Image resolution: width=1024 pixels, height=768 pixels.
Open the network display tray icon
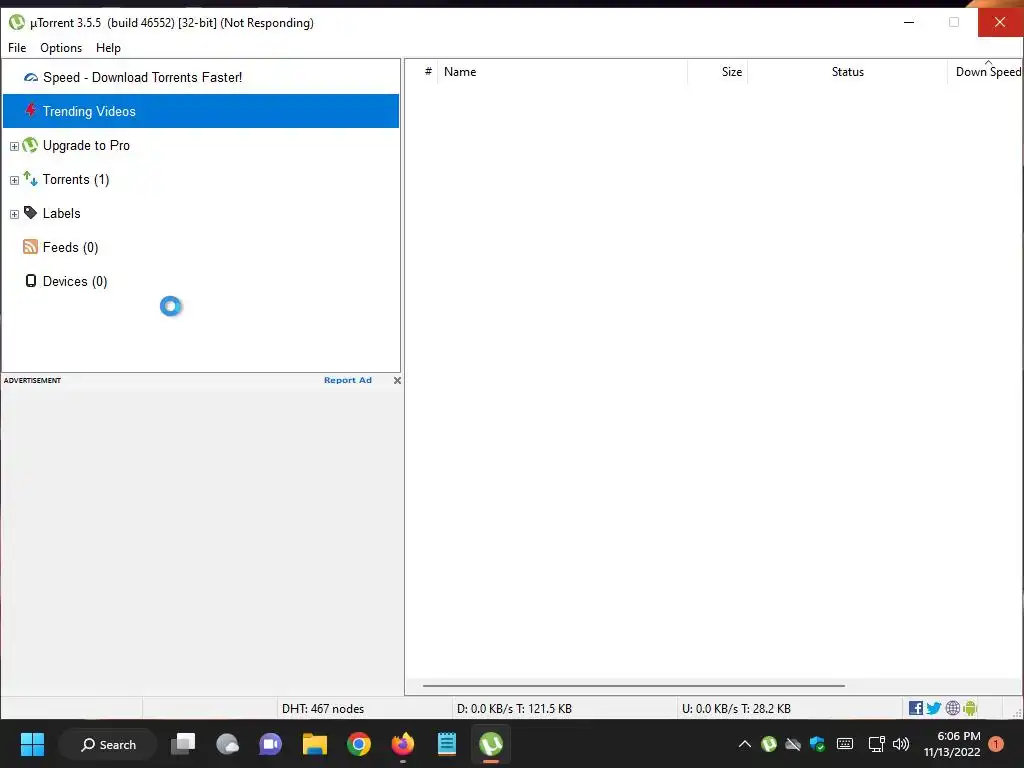tap(876, 744)
